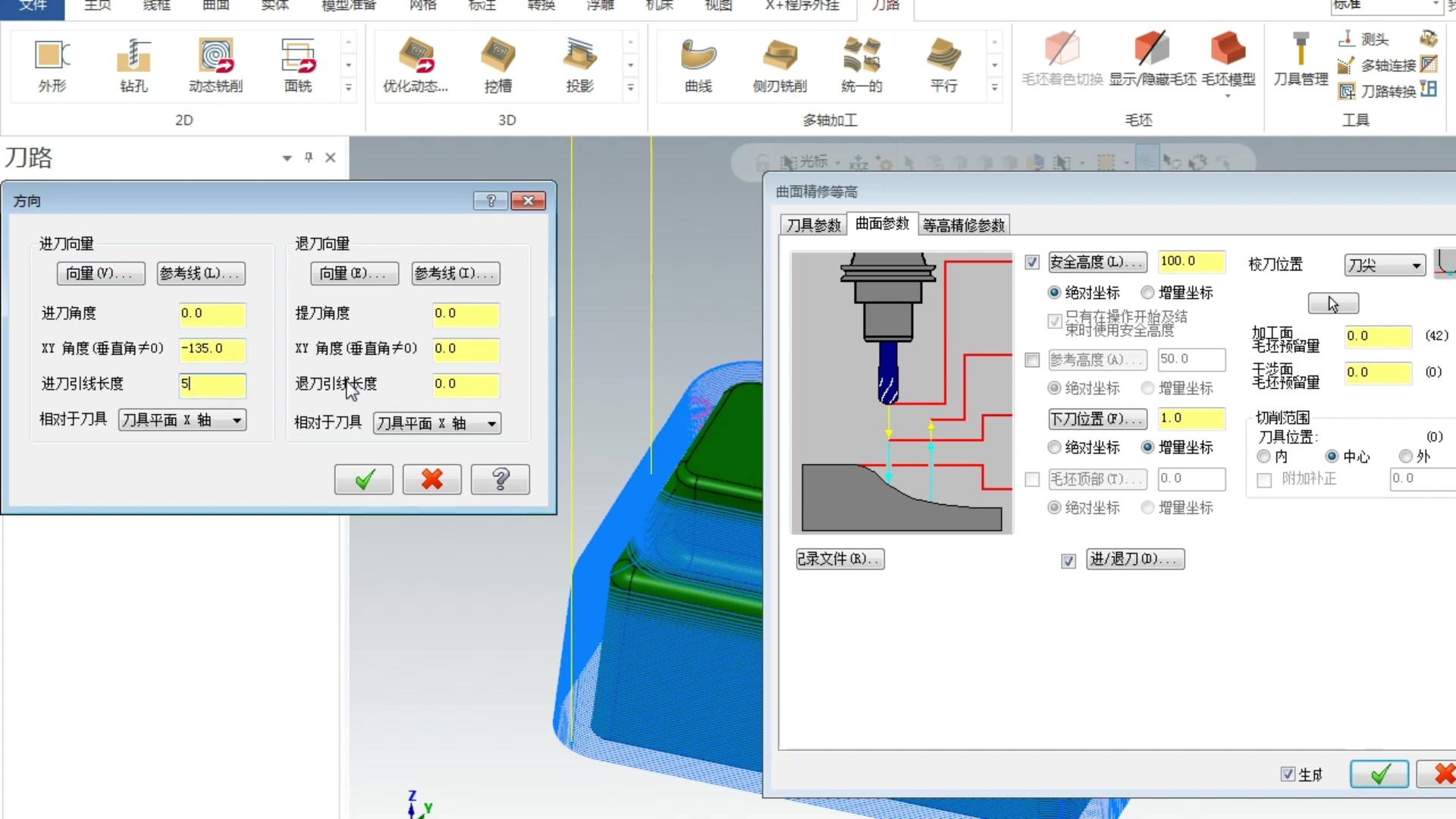Click the 进刀引线长度 input field
1456x819 pixels.
212,384
